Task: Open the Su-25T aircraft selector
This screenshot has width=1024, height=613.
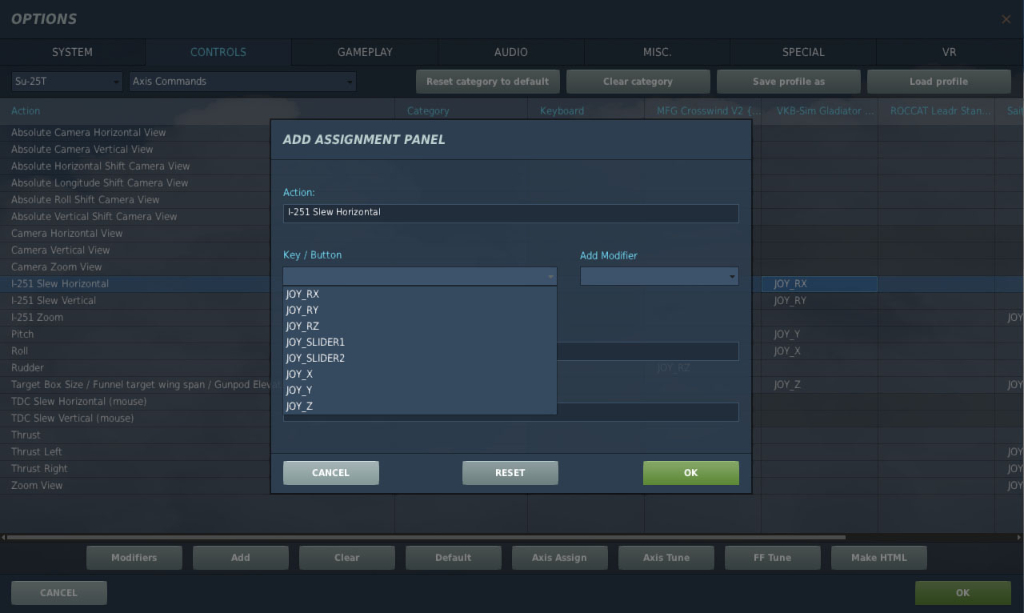Action: (66, 82)
